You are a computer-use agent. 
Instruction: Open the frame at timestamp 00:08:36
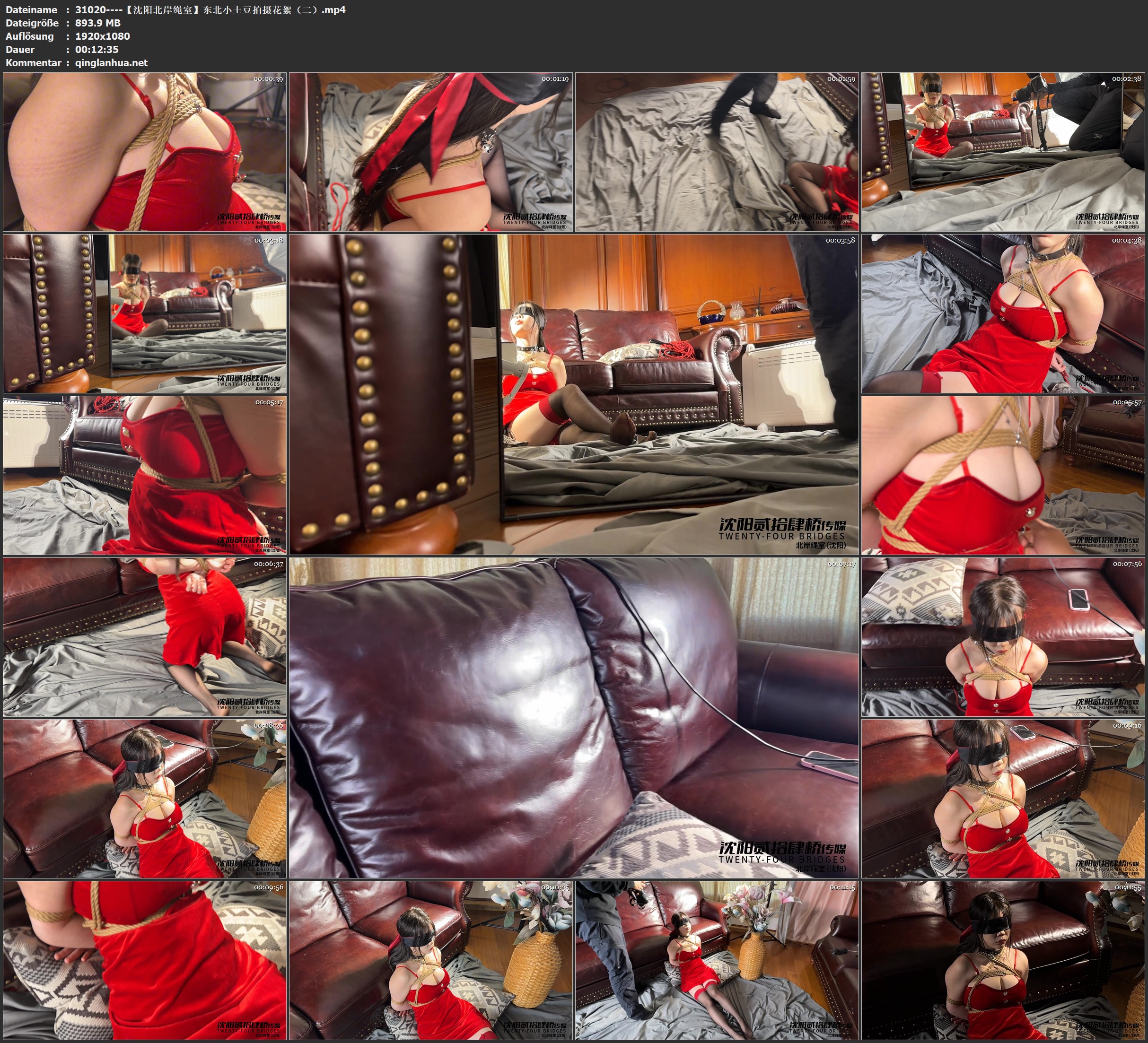tap(145, 799)
